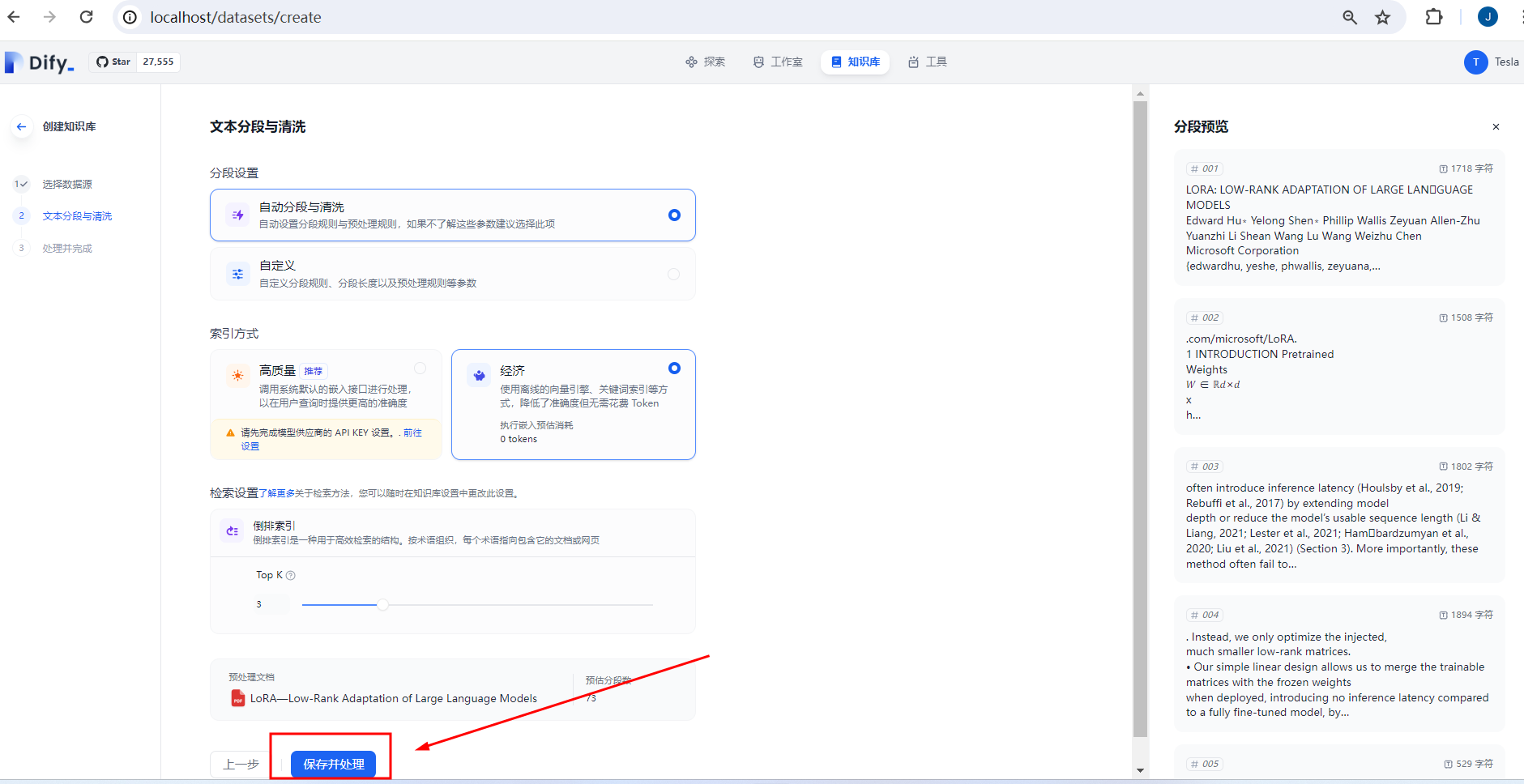Screen dimensions: 1524x784
Task: Select the 知识库 knowledge tab
Action: click(856, 62)
